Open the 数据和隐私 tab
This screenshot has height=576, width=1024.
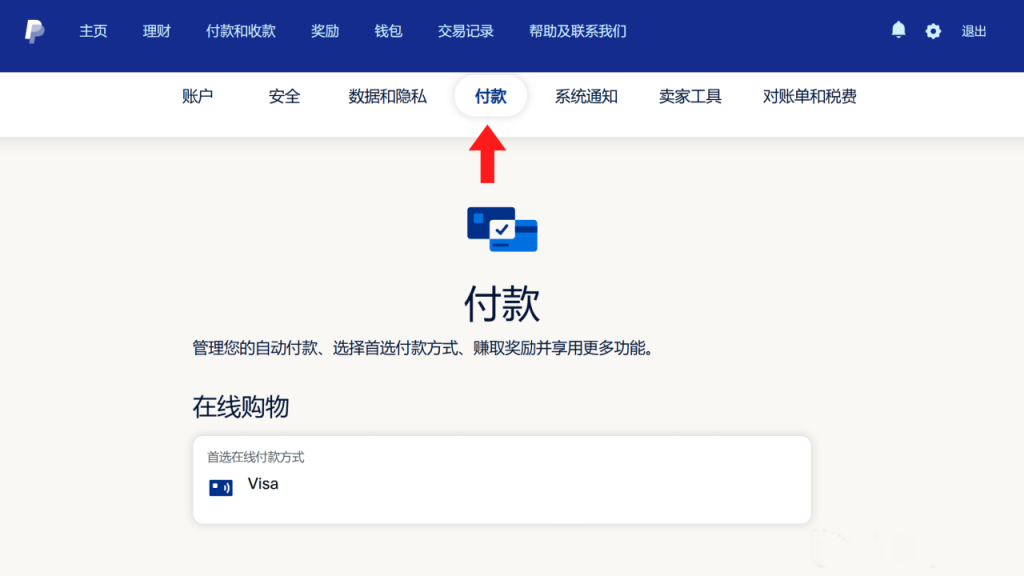tap(387, 97)
